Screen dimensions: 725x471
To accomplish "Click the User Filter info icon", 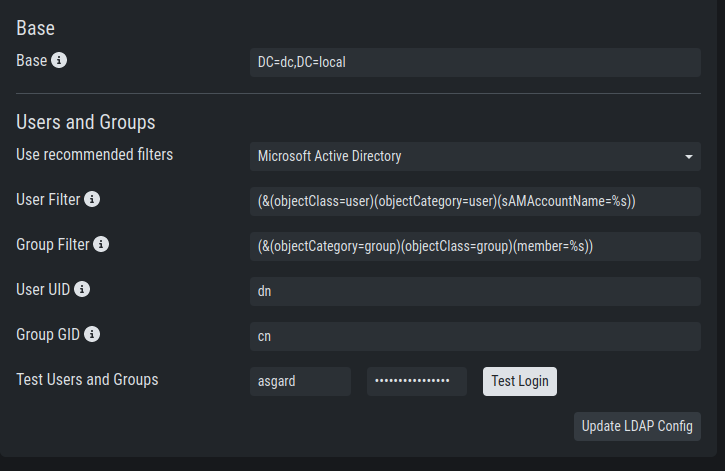I will pos(92,199).
